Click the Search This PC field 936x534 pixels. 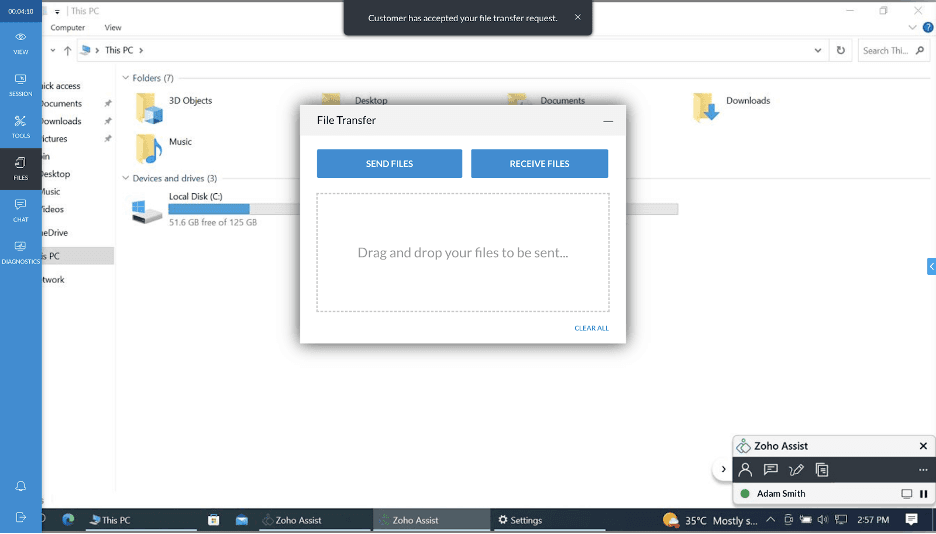point(894,51)
